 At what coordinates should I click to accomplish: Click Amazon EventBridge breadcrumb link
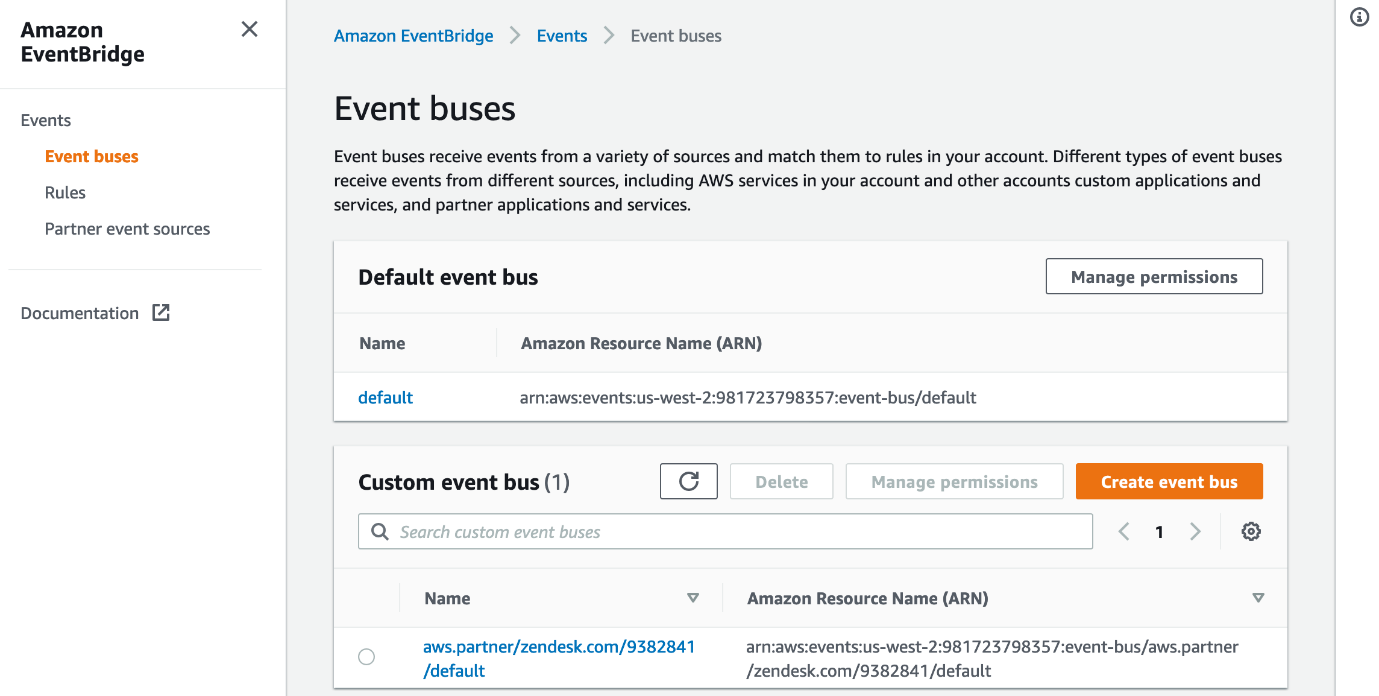point(413,36)
